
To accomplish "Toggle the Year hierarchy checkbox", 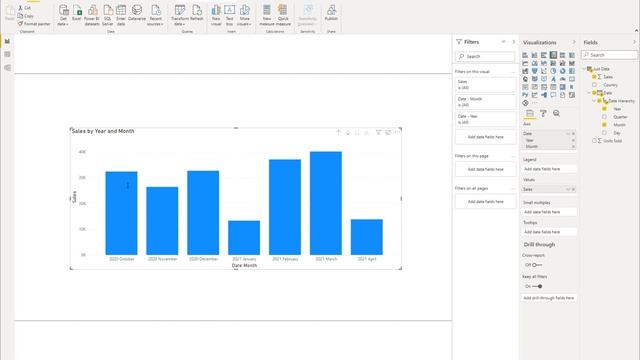I will point(604,109).
